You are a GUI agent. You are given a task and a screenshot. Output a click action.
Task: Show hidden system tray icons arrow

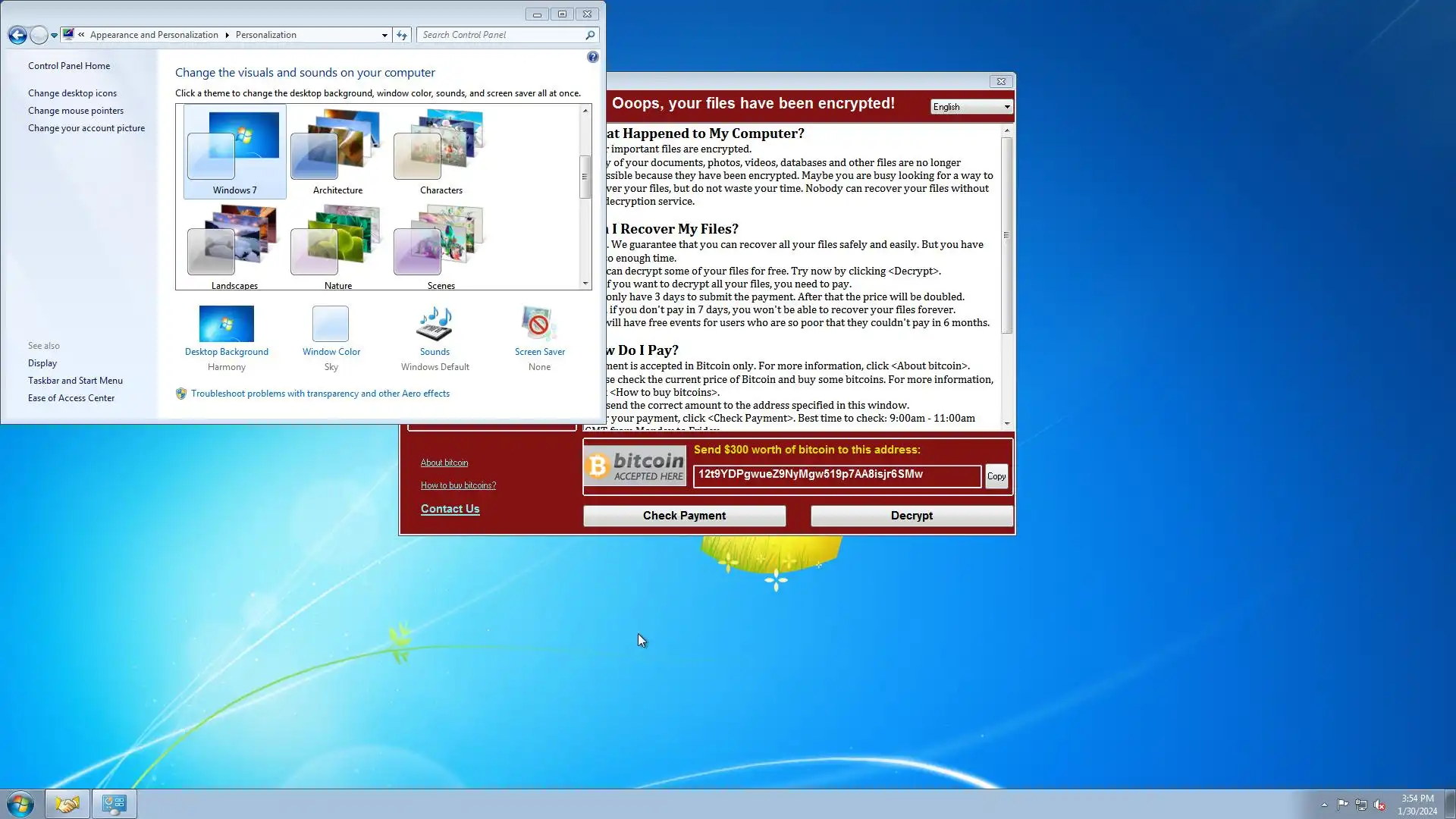(x=1324, y=805)
